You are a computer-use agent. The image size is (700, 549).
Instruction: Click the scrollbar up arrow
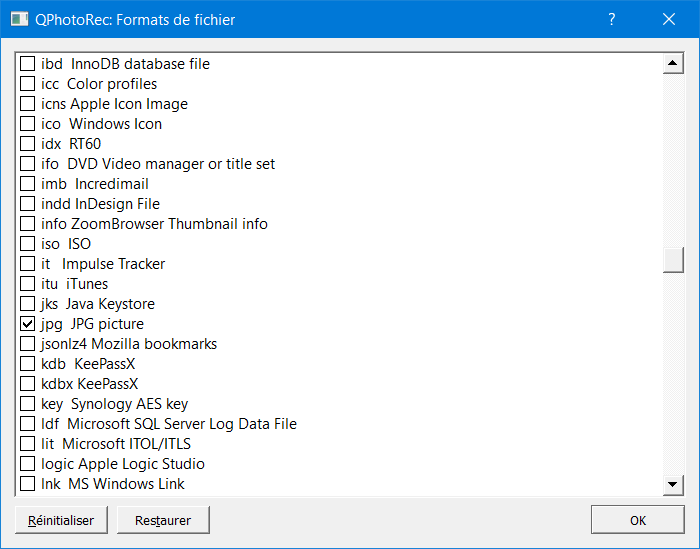673,63
